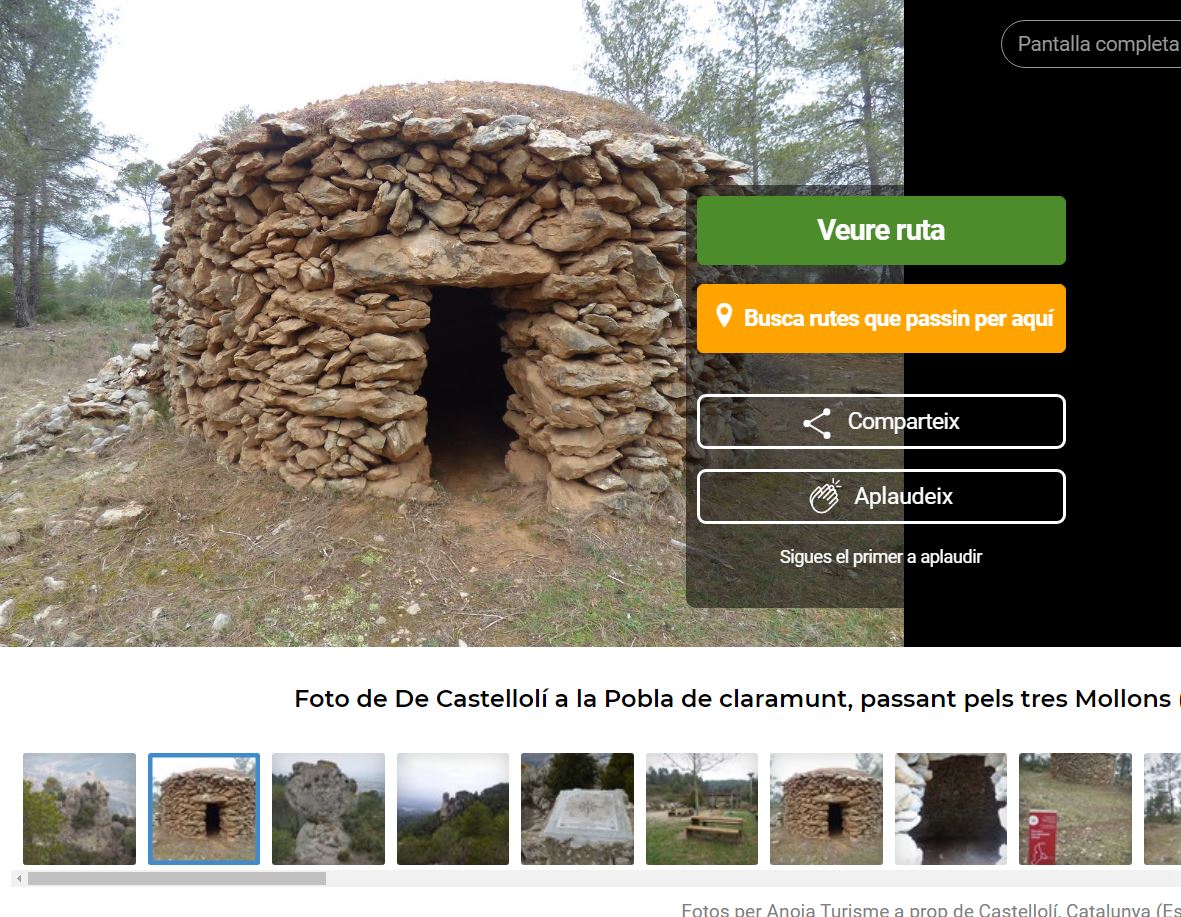Click the Comparteix button label
The image size is (1181, 917).
click(x=903, y=421)
